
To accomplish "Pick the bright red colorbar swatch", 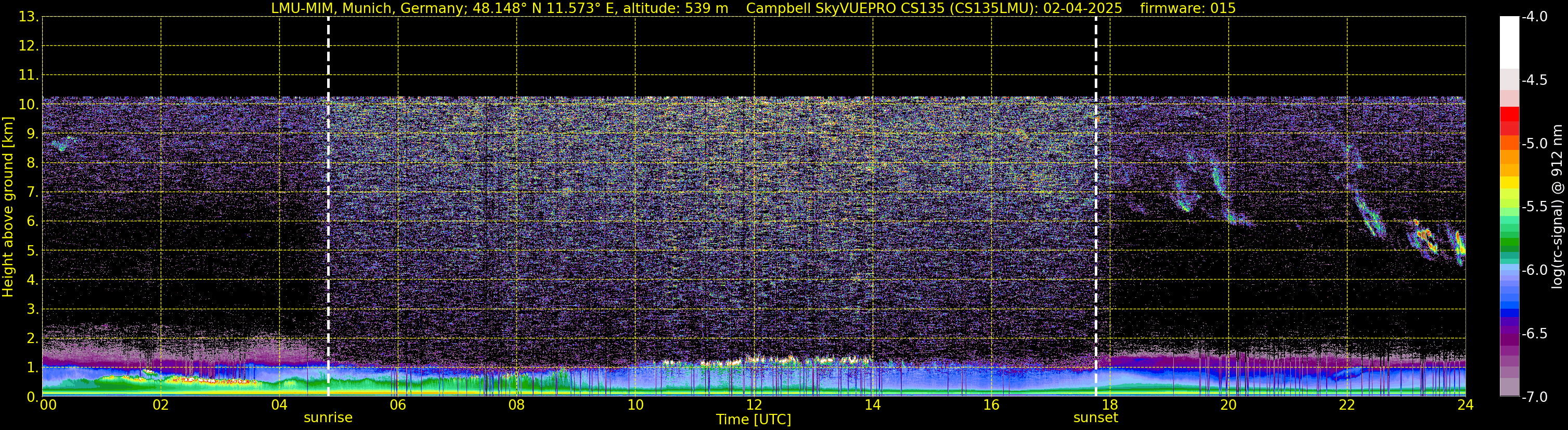I will tap(1510, 114).
